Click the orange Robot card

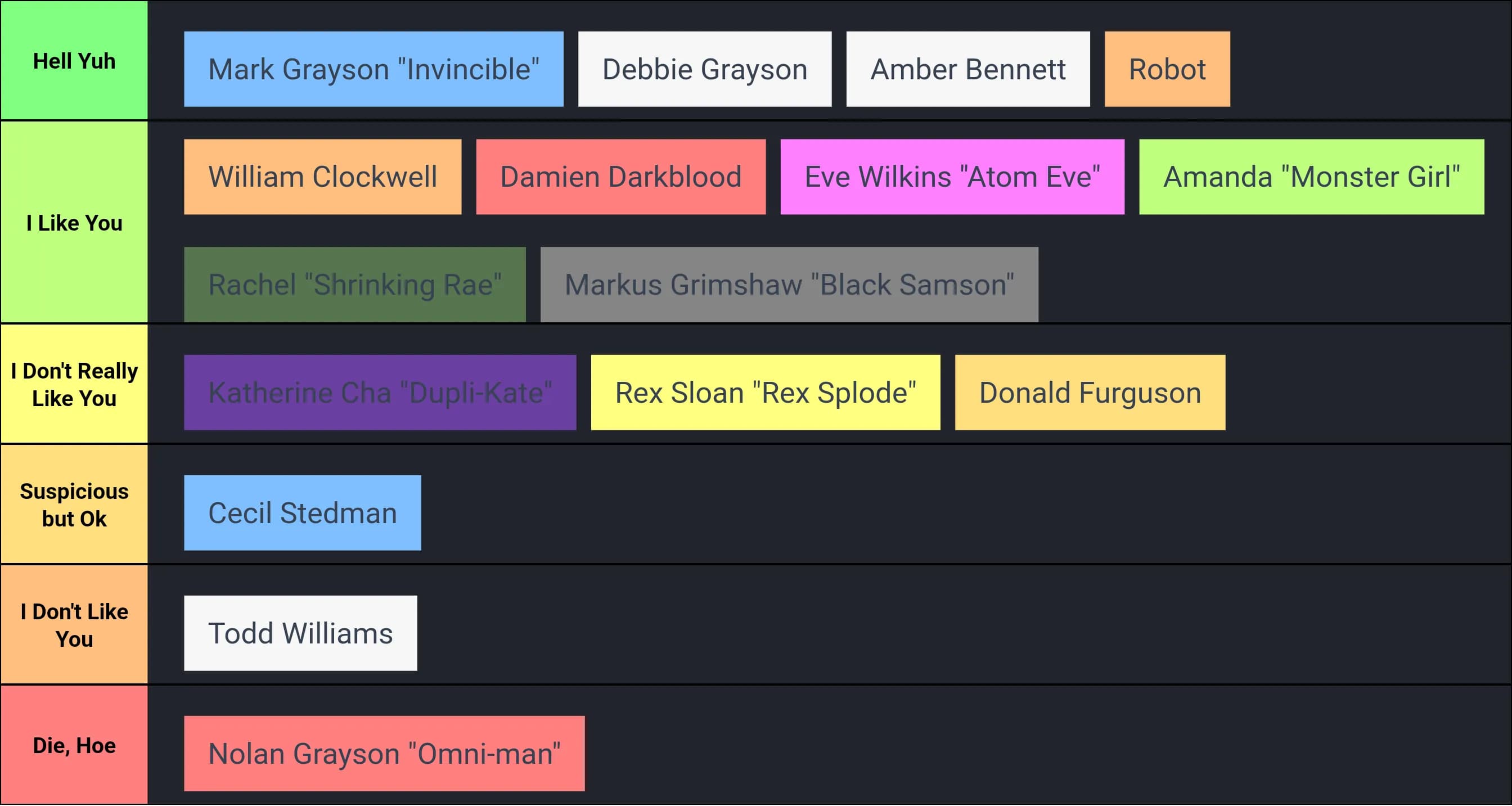(x=1167, y=69)
